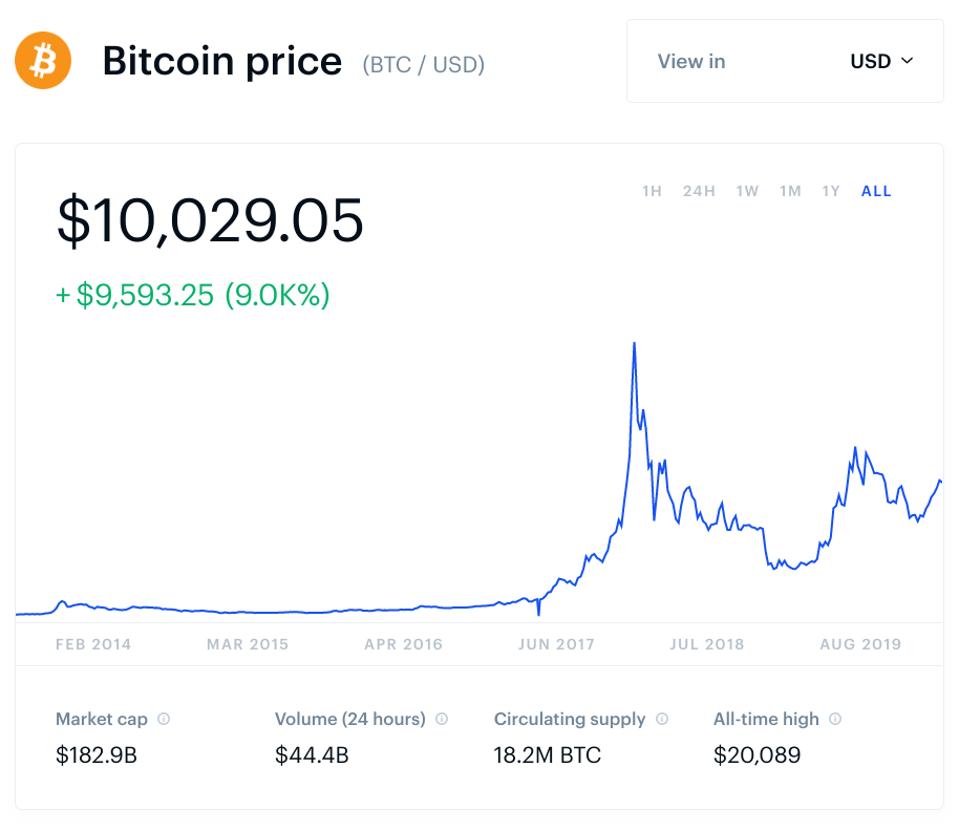Switch chart to 24H range
This screenshot has width=959, height=831.
699,191
